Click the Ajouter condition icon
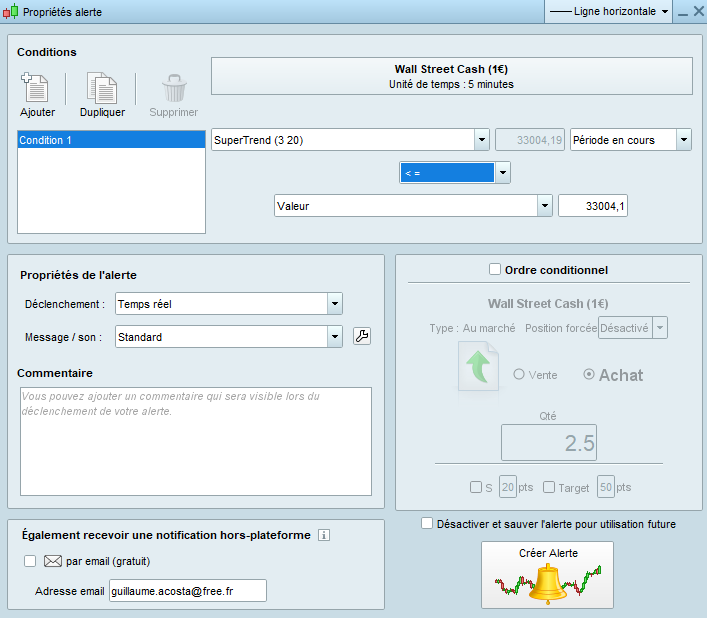This screenshot has height=618, width=707. click(x=35, y=87)
